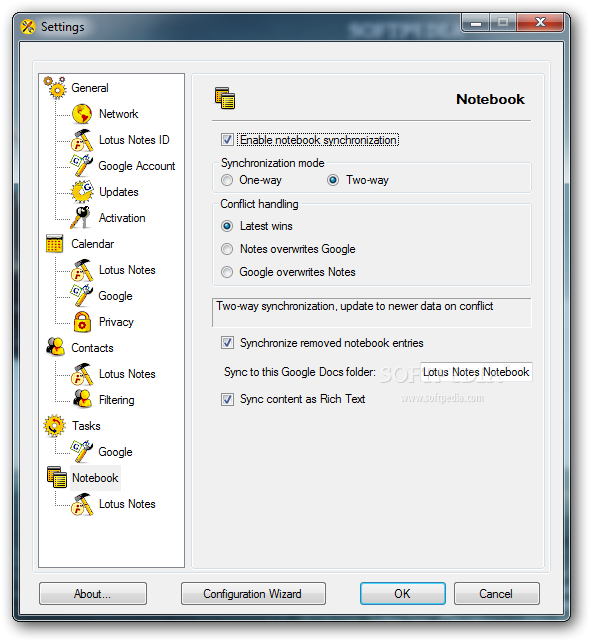This screenshot has height=642, width=591.
Task: Toggle Sync content as Rich Text
Action: point(227,399)
